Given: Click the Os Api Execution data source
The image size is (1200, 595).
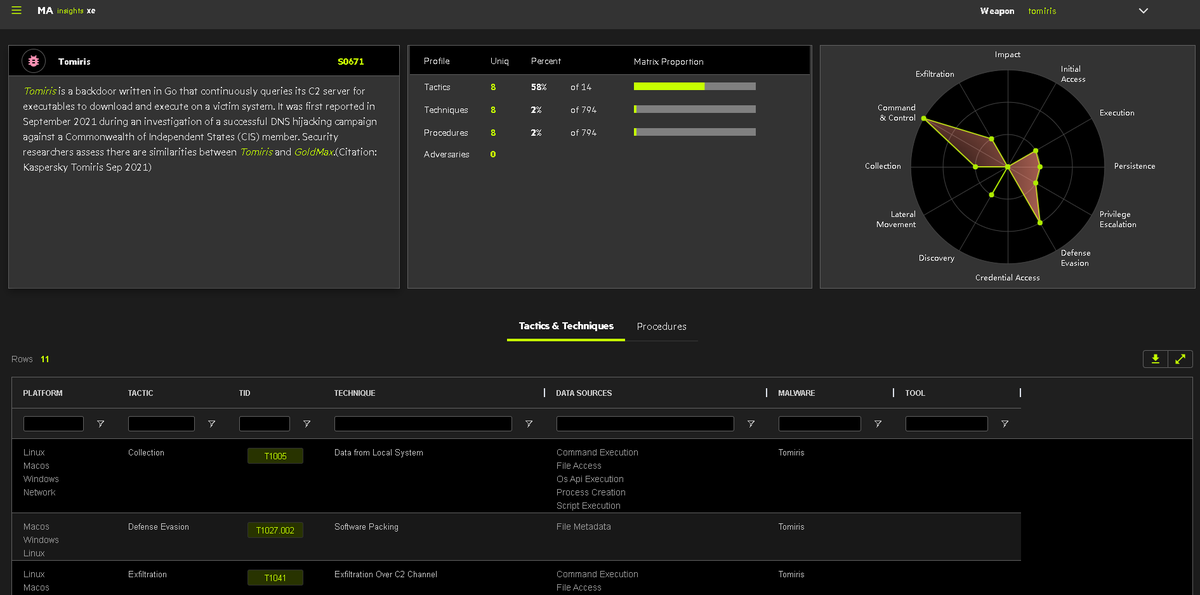Looking at the screenshot, I should click(590, 479).
